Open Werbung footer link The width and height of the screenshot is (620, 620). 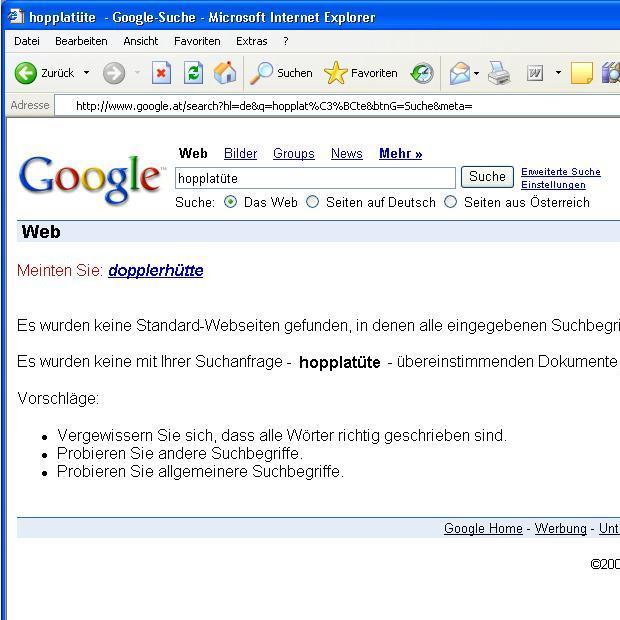561,528
